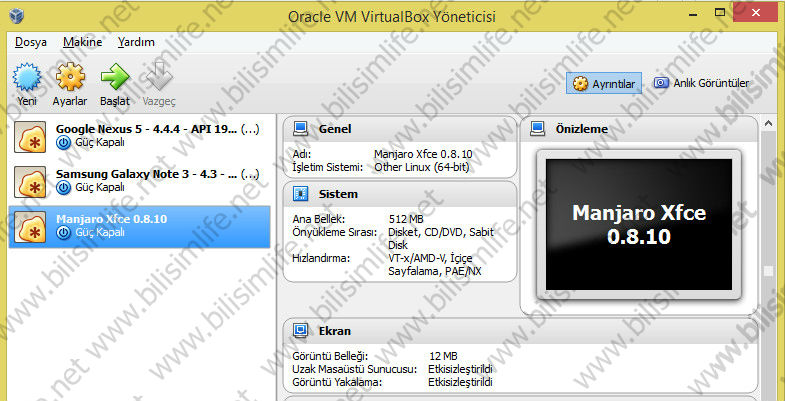785x401 pixels.
Task: Open the Dosya menu
Action: [x=31, y=42]
